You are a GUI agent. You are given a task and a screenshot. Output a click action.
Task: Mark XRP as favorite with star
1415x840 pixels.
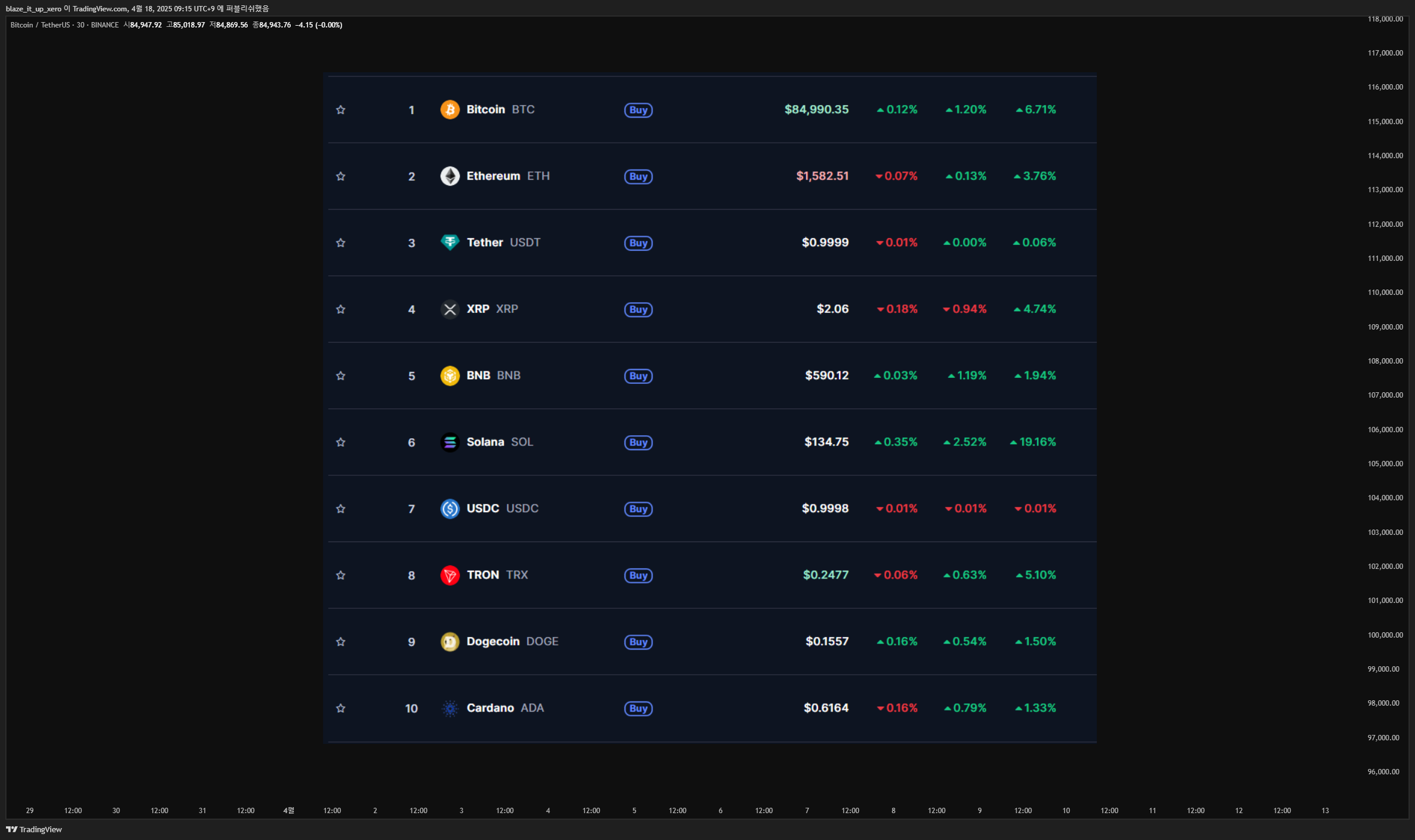coord(340,309)
